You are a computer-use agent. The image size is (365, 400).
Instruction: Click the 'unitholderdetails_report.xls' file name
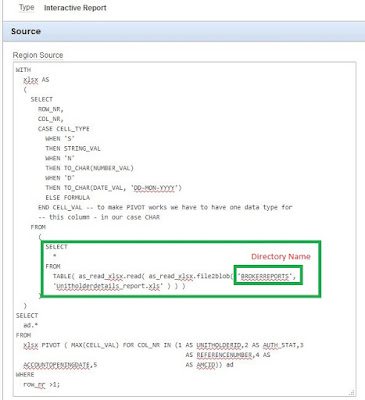pyautogui.click(x=108, y=286)
